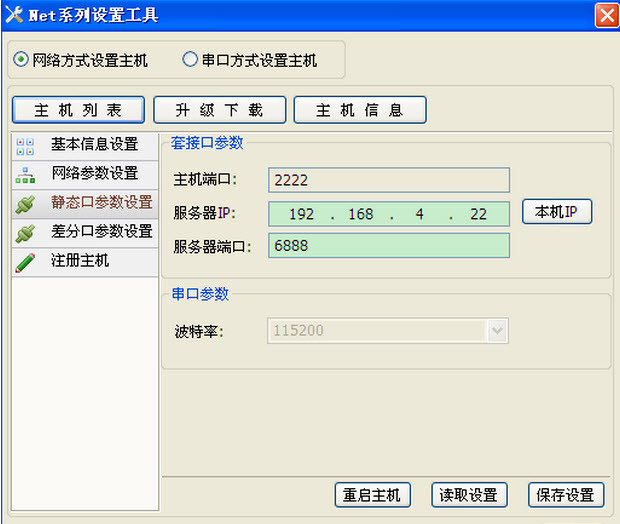The image size is (620, 524).
Task: Click the 注册主机 pencil icon
Action: pos(25,263)
